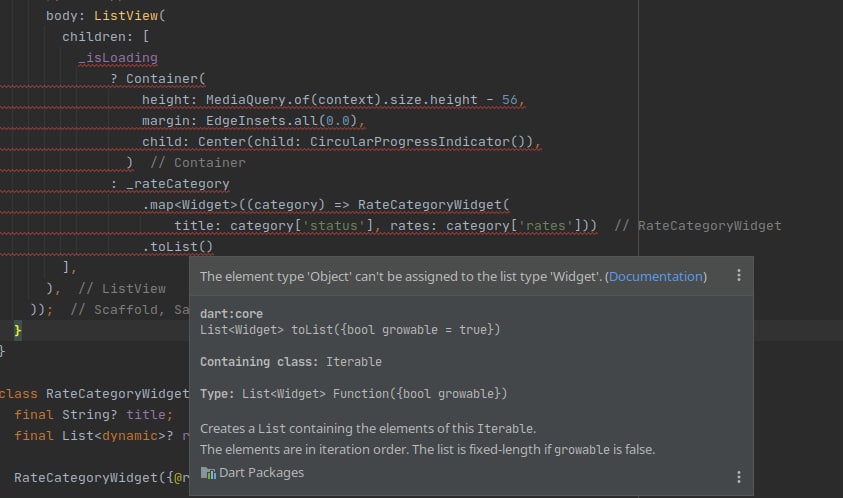The image size is (843, 498).
Task: Click 'children: [' line
Action: click(x=106, y=37)
